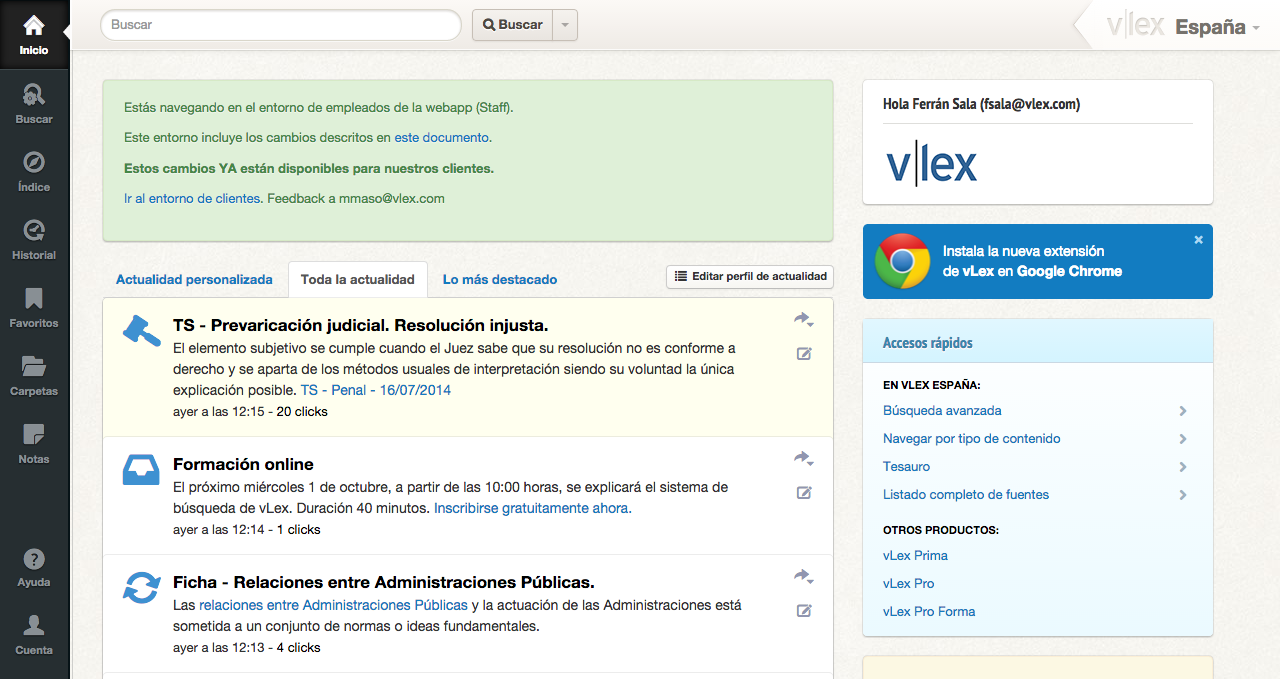This screenshot has width=1280, height=679.
Task: Open the España region dropdown
Action: (1213, 27)
